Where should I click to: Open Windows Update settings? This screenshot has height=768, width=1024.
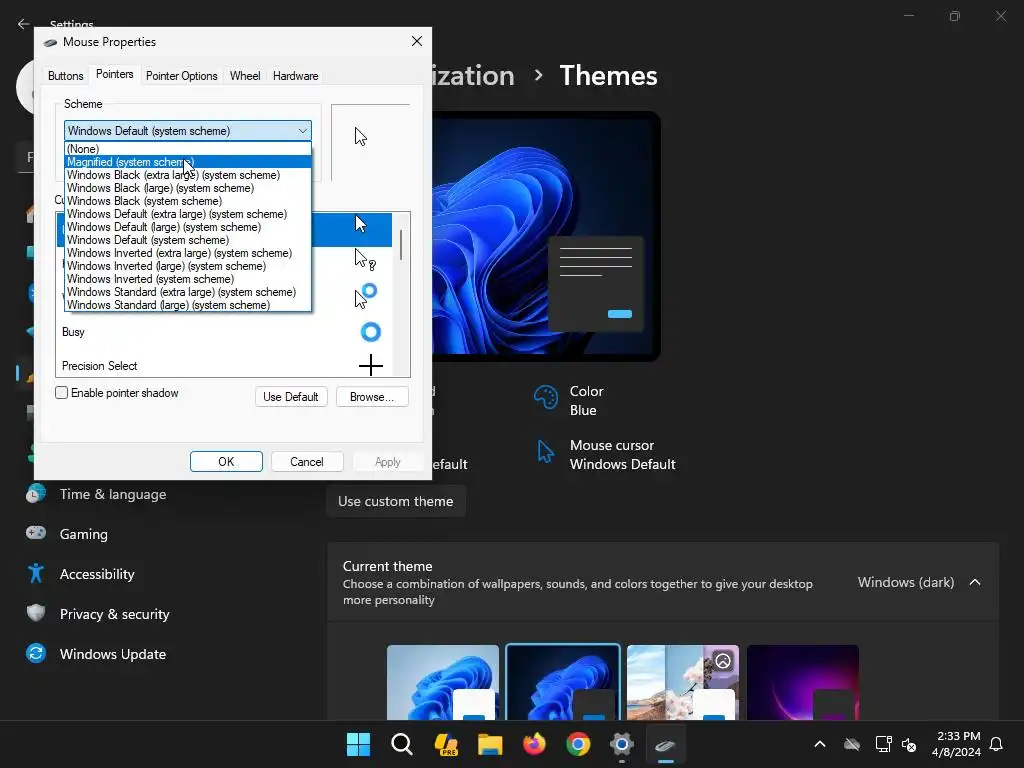(98, 654)
